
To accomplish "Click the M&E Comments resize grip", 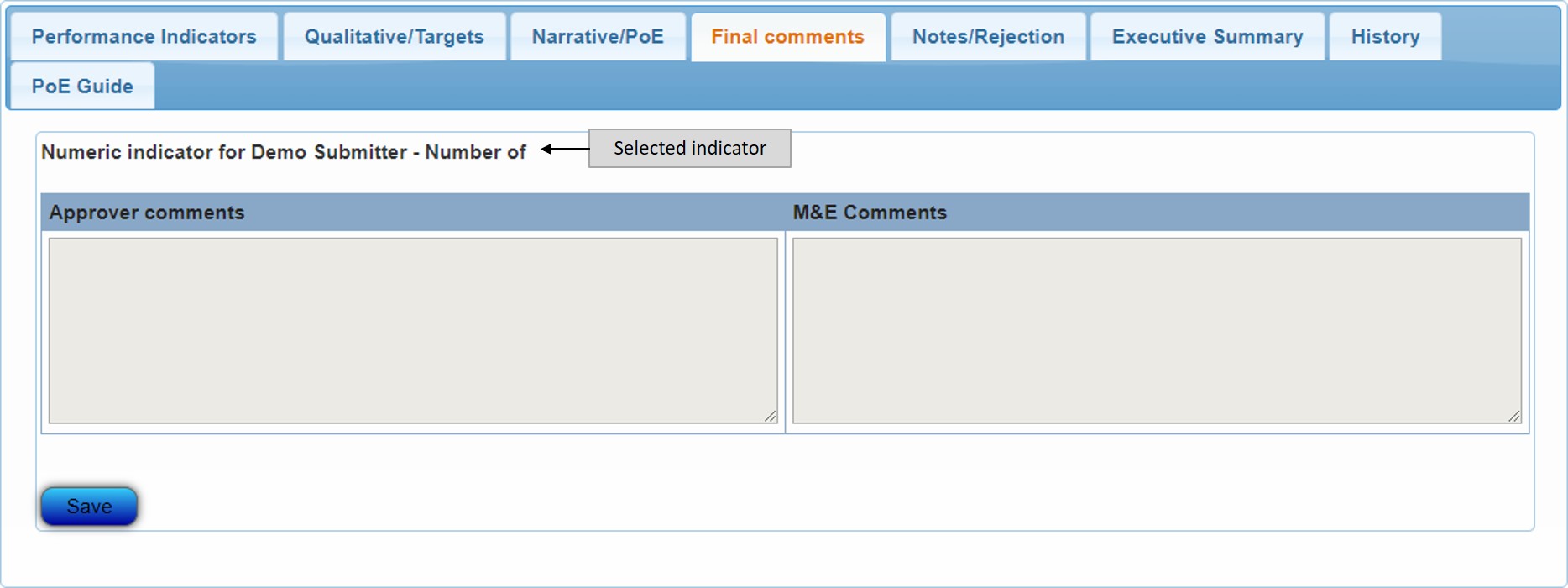I will pyautogui.click(x=1514, y=417).
